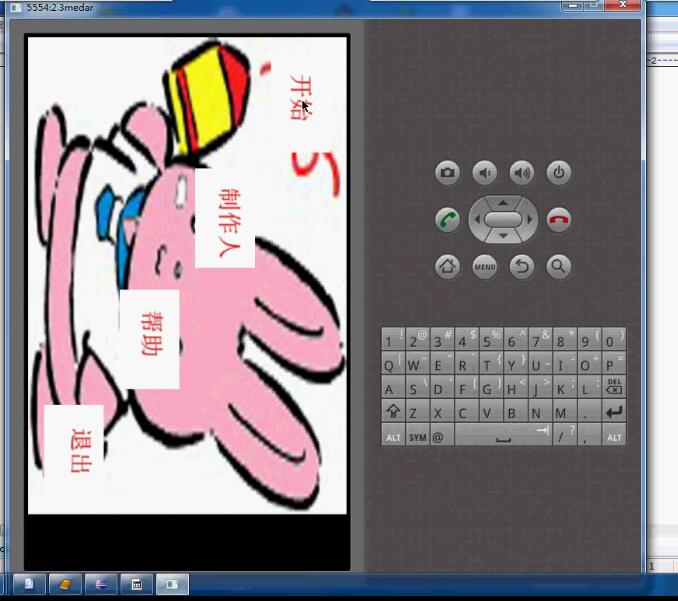Click the emulator power button
The image size is (678, 601).
click(x=559, y=173)
